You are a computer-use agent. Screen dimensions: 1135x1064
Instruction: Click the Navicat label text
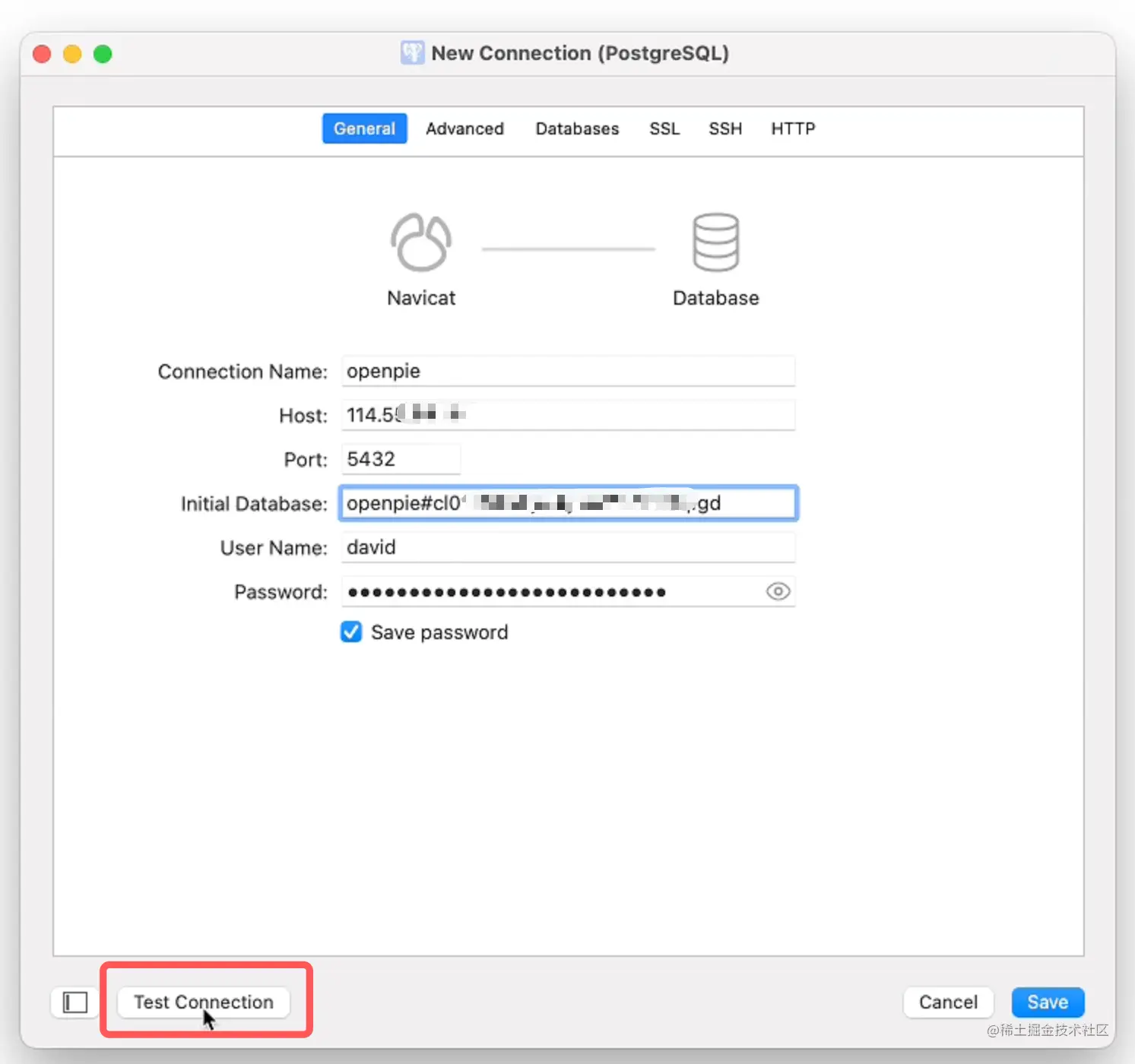(421, 298)
